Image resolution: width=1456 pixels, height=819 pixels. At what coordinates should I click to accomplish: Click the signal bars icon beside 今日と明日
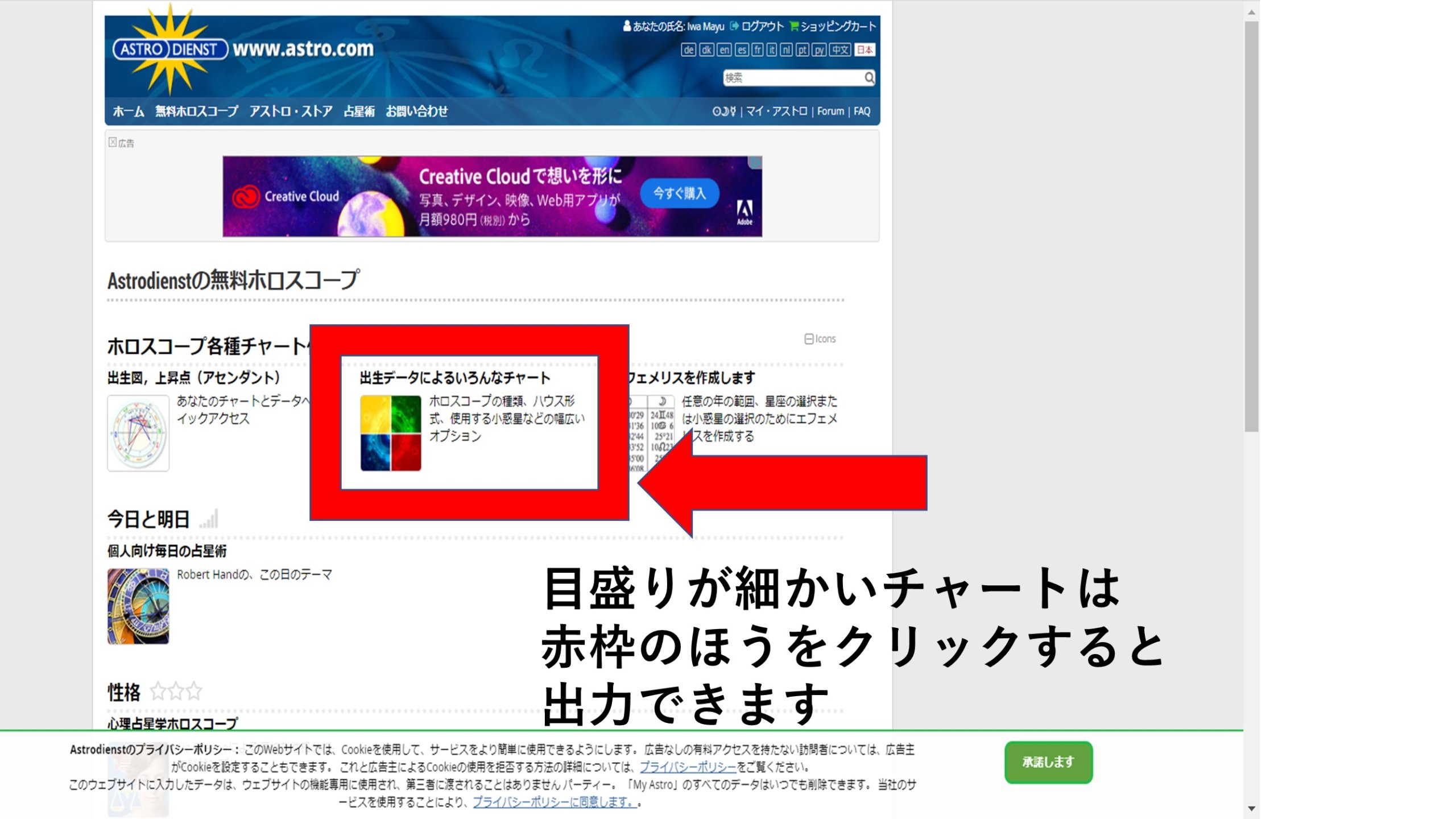pyautogui.click(x=209, y=519)
